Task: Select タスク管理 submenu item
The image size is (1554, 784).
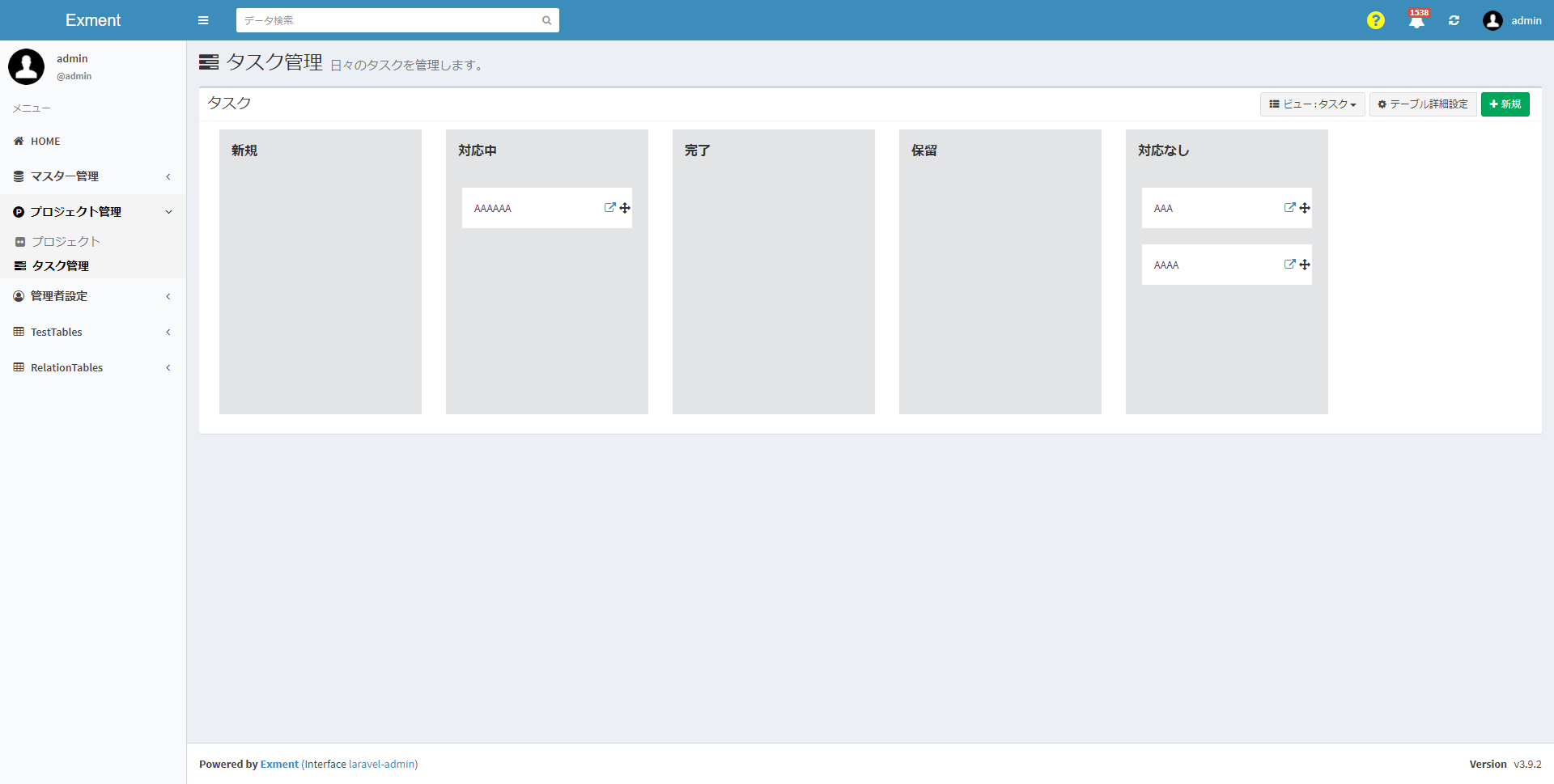Action: tap(93, 265)
